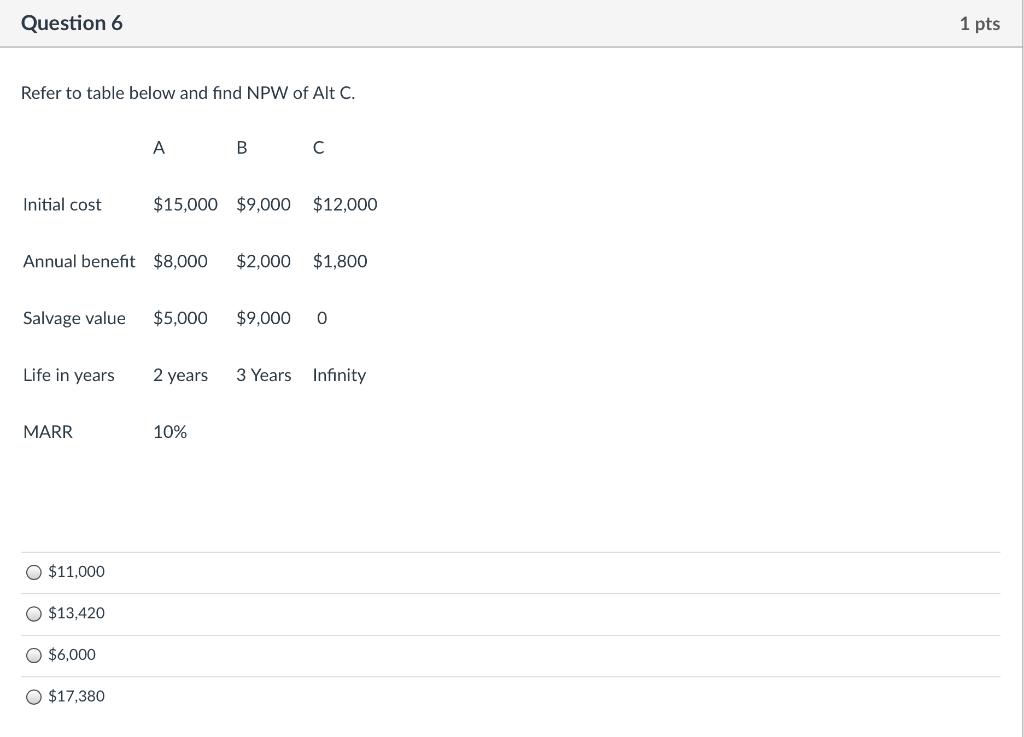Choose the $6,000 radio button
Screen dimensions: 1024x737
(x=33, y=655)
